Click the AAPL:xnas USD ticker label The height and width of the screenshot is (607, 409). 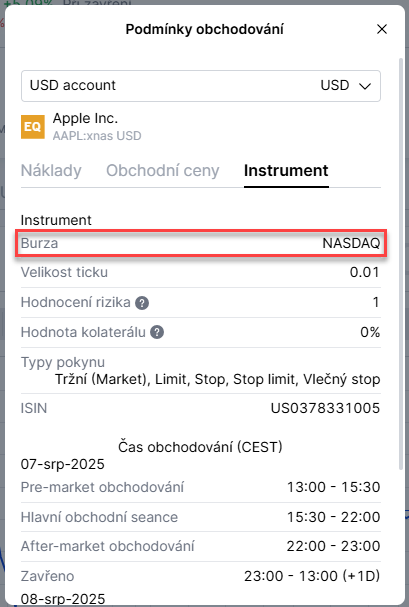(x=97, y=136)
